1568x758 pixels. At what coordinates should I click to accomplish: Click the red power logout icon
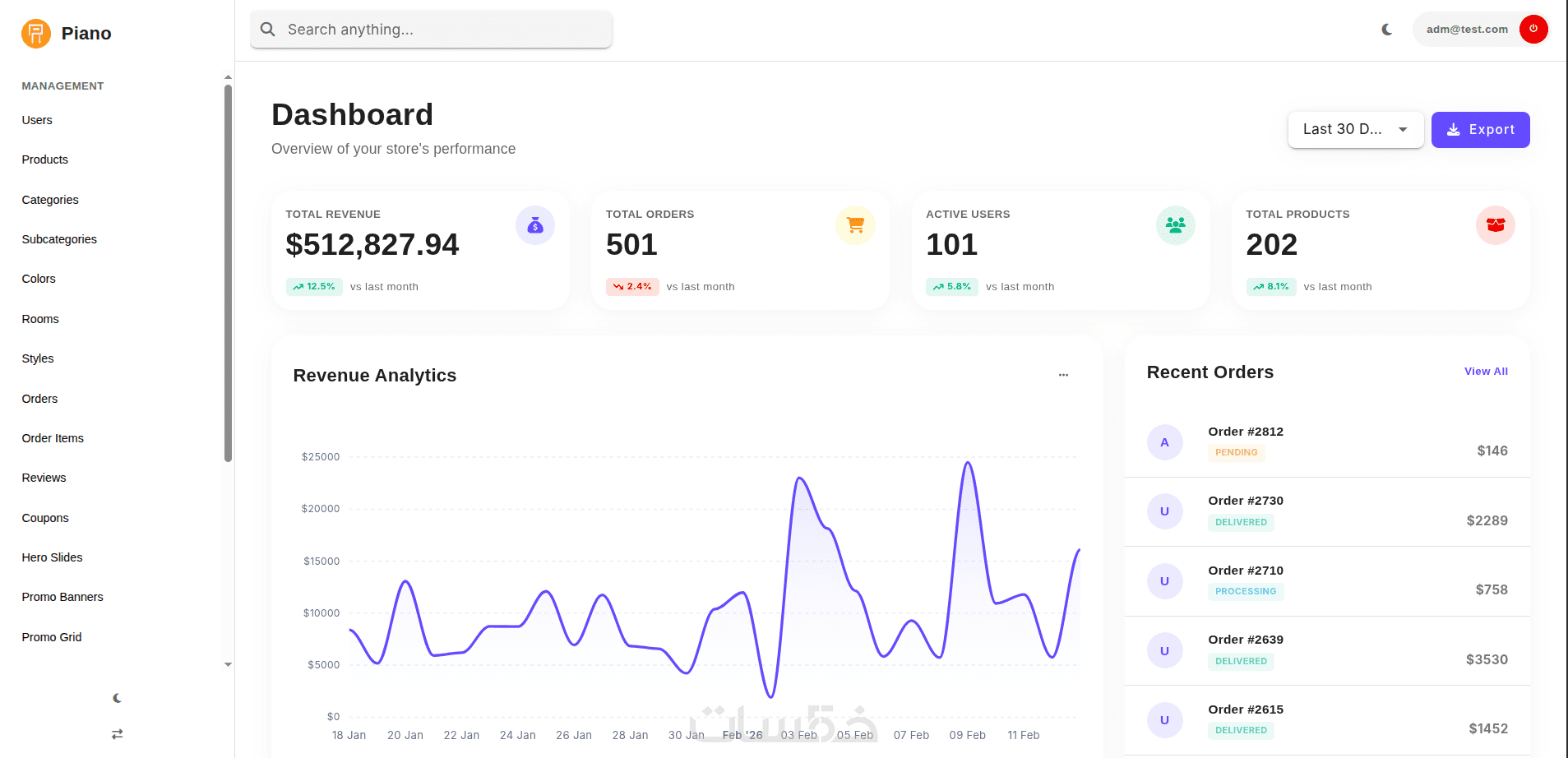1533,29
